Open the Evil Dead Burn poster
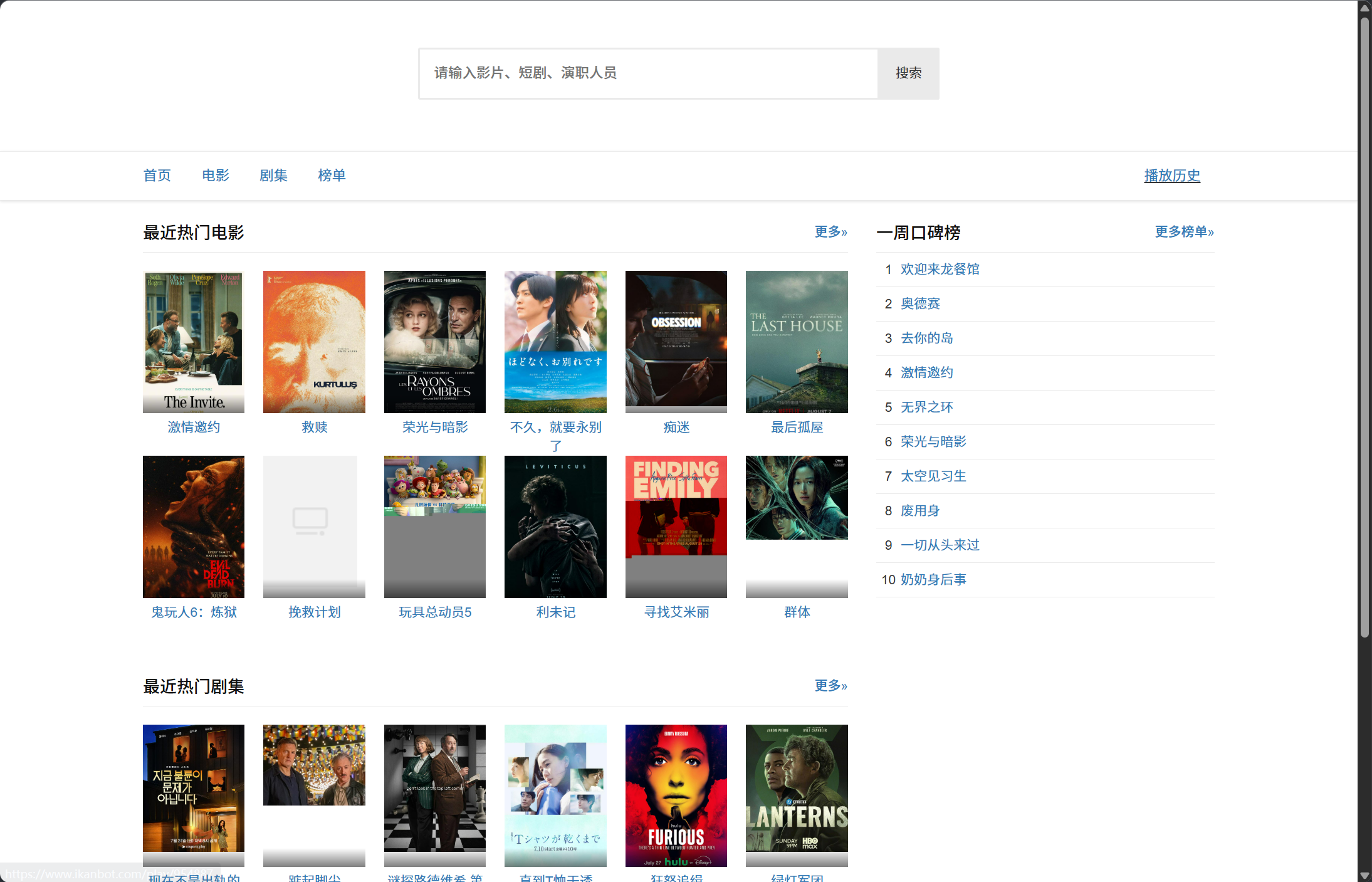1372x882 pixels. coord(194,527)
